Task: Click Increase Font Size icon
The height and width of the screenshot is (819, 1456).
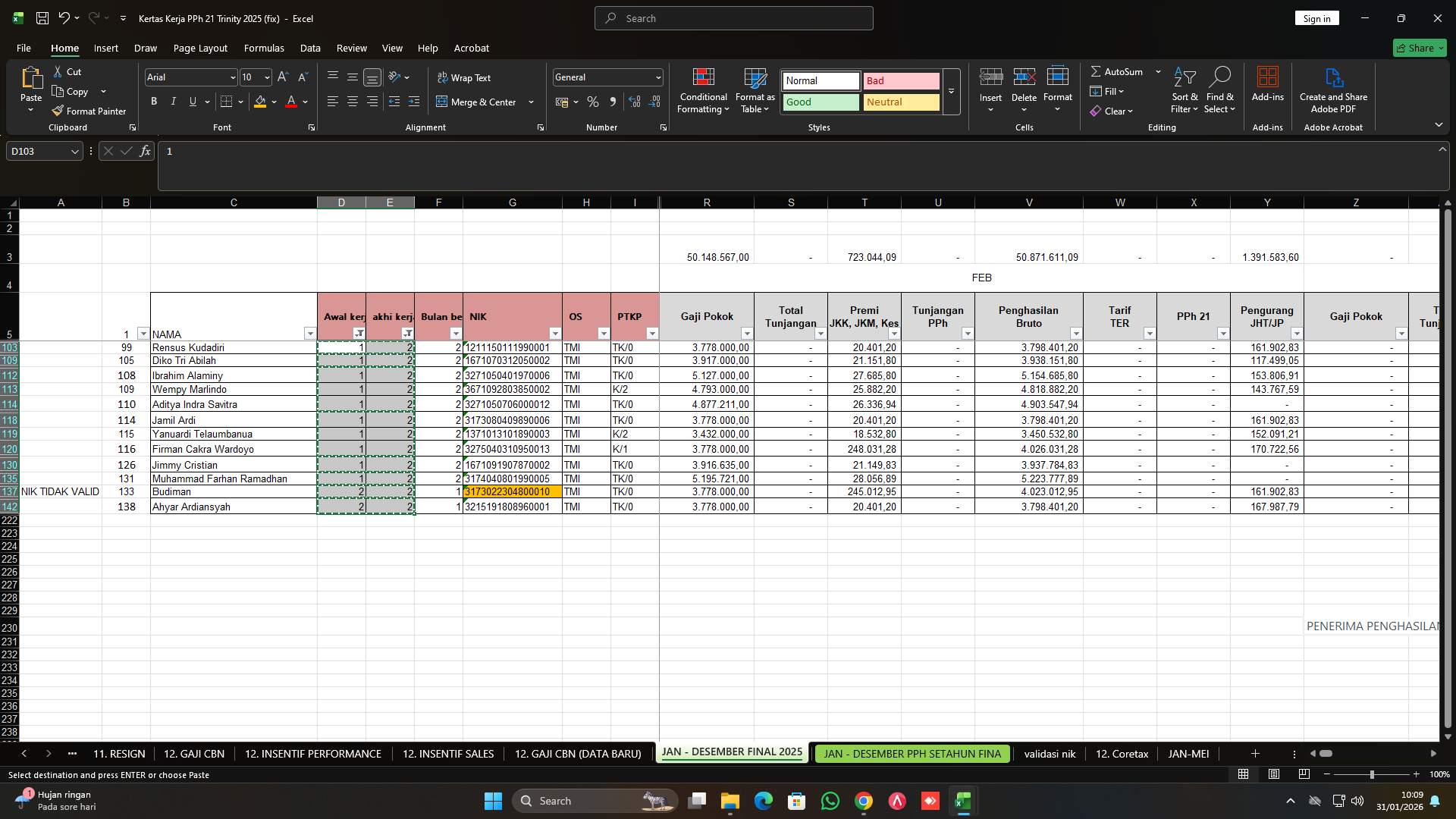Action: pyautogui.click(x=283, y=77)
